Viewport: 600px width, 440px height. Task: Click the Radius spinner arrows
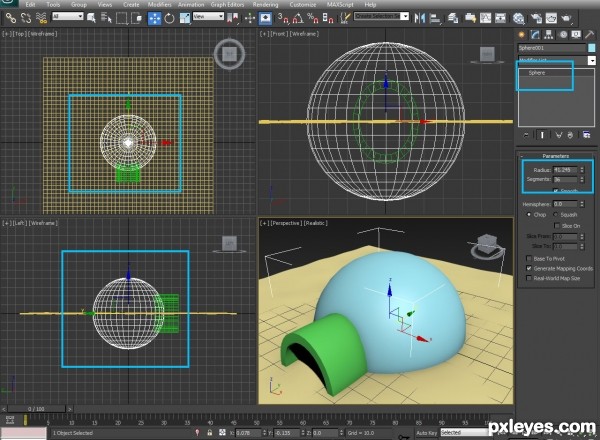coord(582,169)
